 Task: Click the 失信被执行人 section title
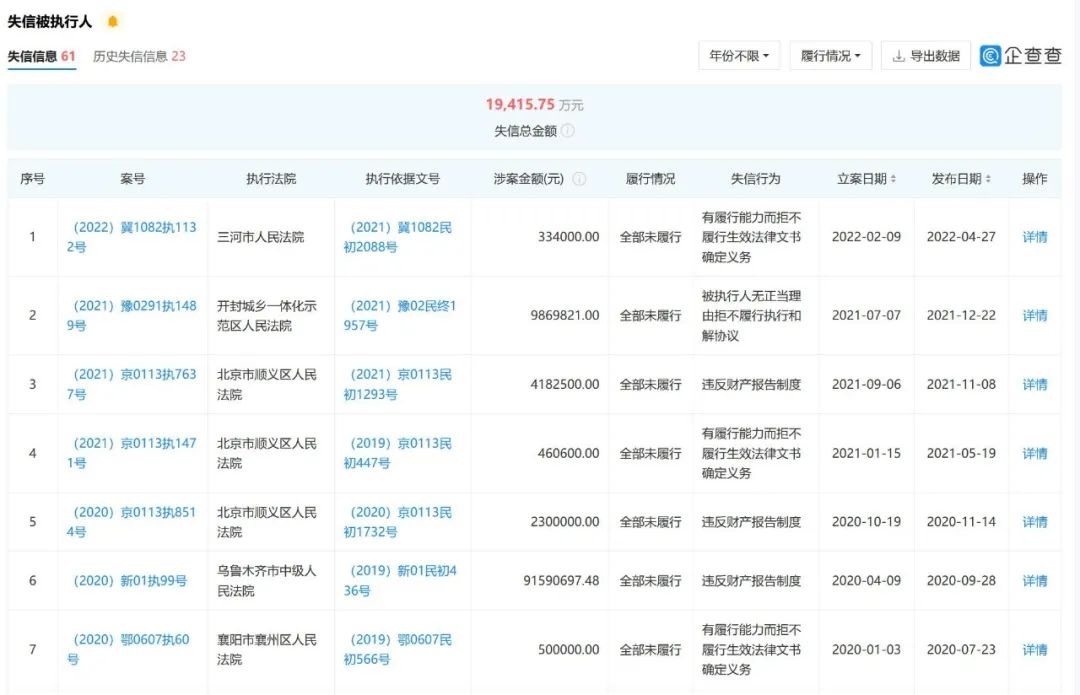50,21
